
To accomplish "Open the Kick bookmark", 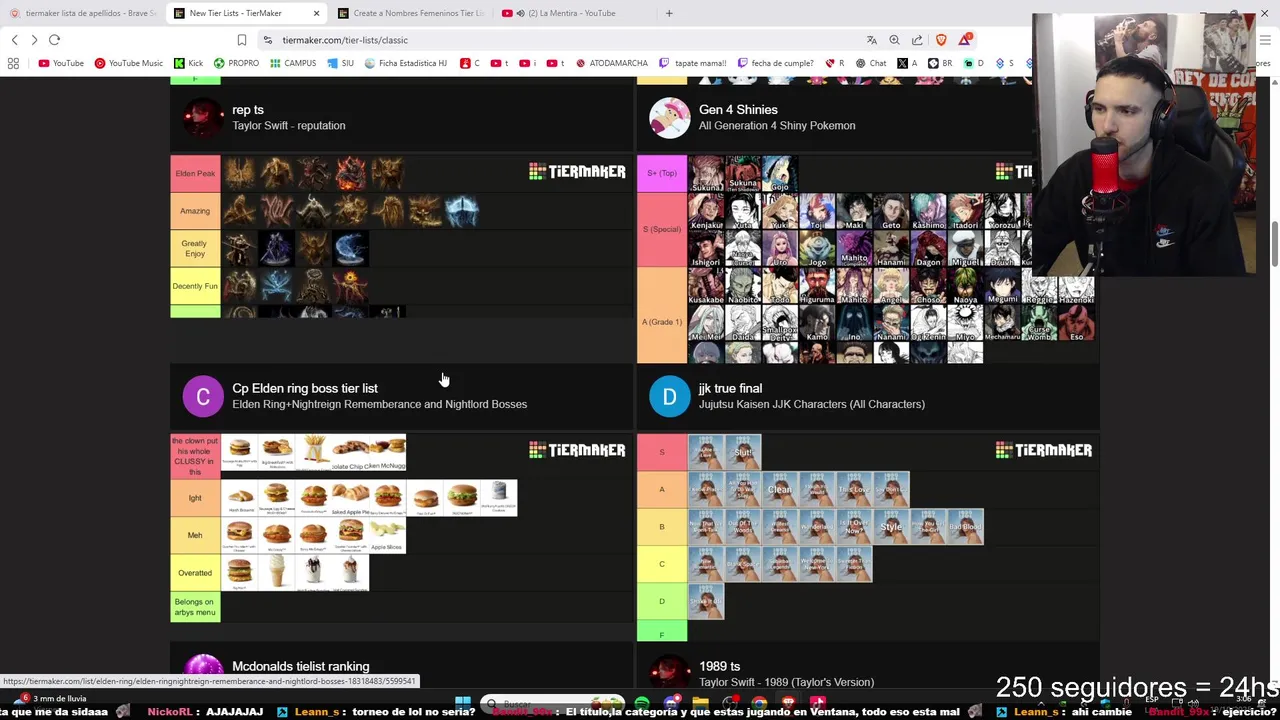I will (188, 63).
